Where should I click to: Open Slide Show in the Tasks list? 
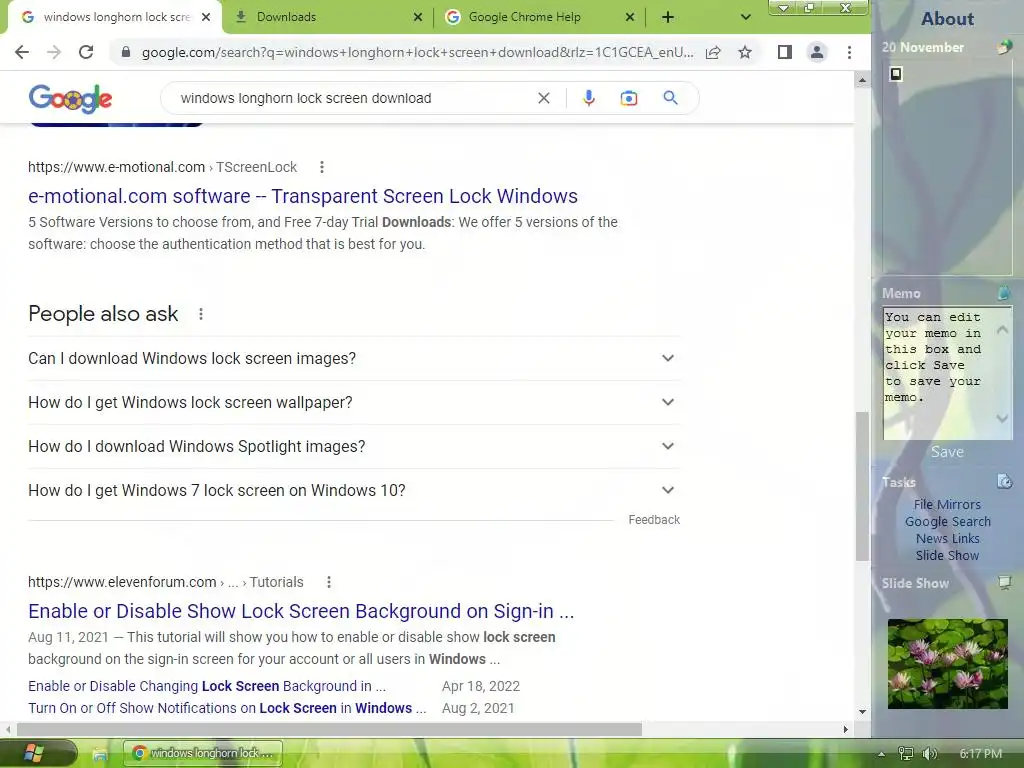pos(947,555)
